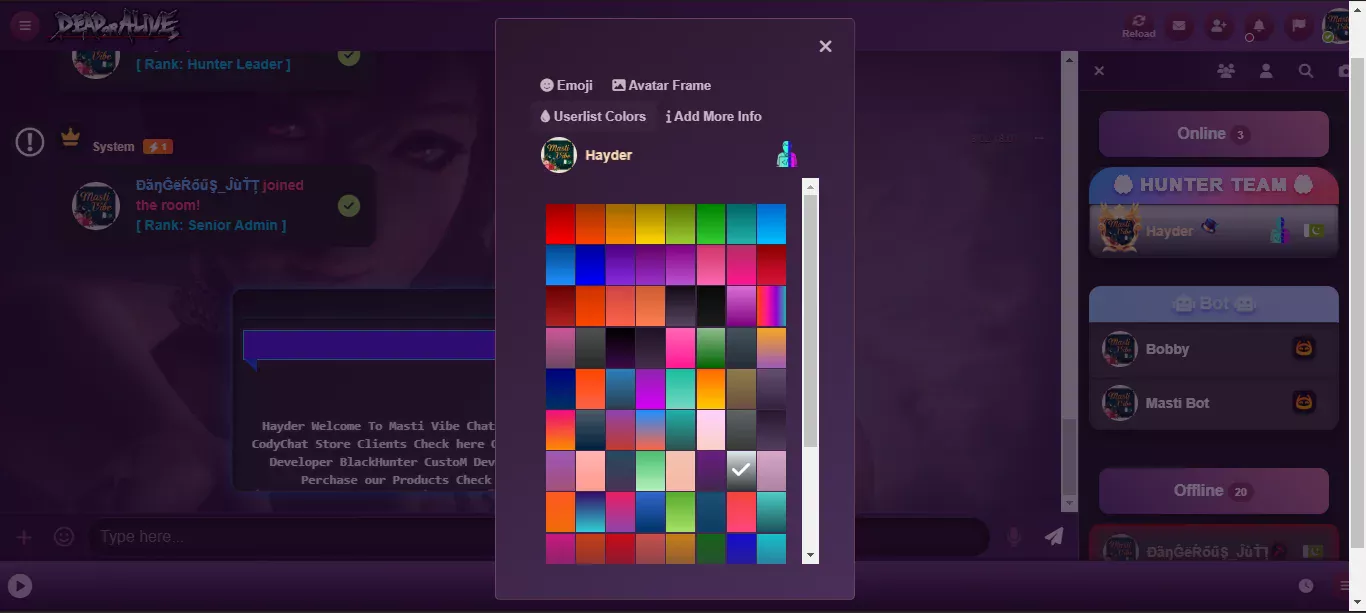Choose the bright green swatch in top row
The width and height of the screenshot is (1366, 613).
[x=711, y=224]
